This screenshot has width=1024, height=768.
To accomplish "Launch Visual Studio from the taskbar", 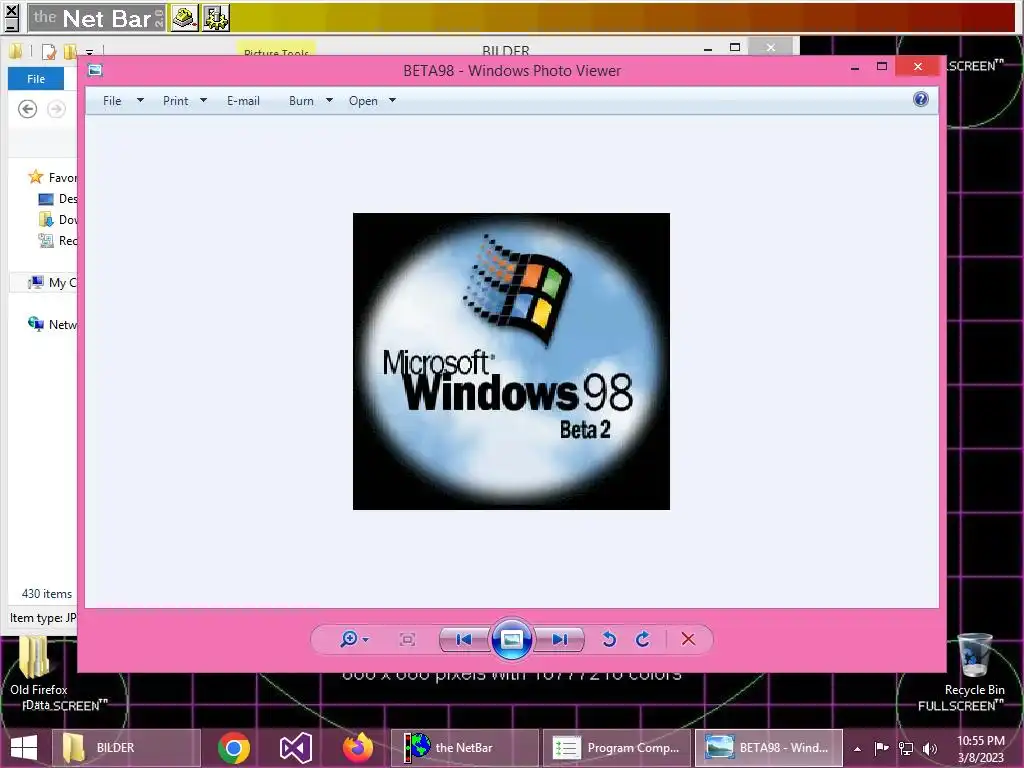I will click(x=296, y=748).
